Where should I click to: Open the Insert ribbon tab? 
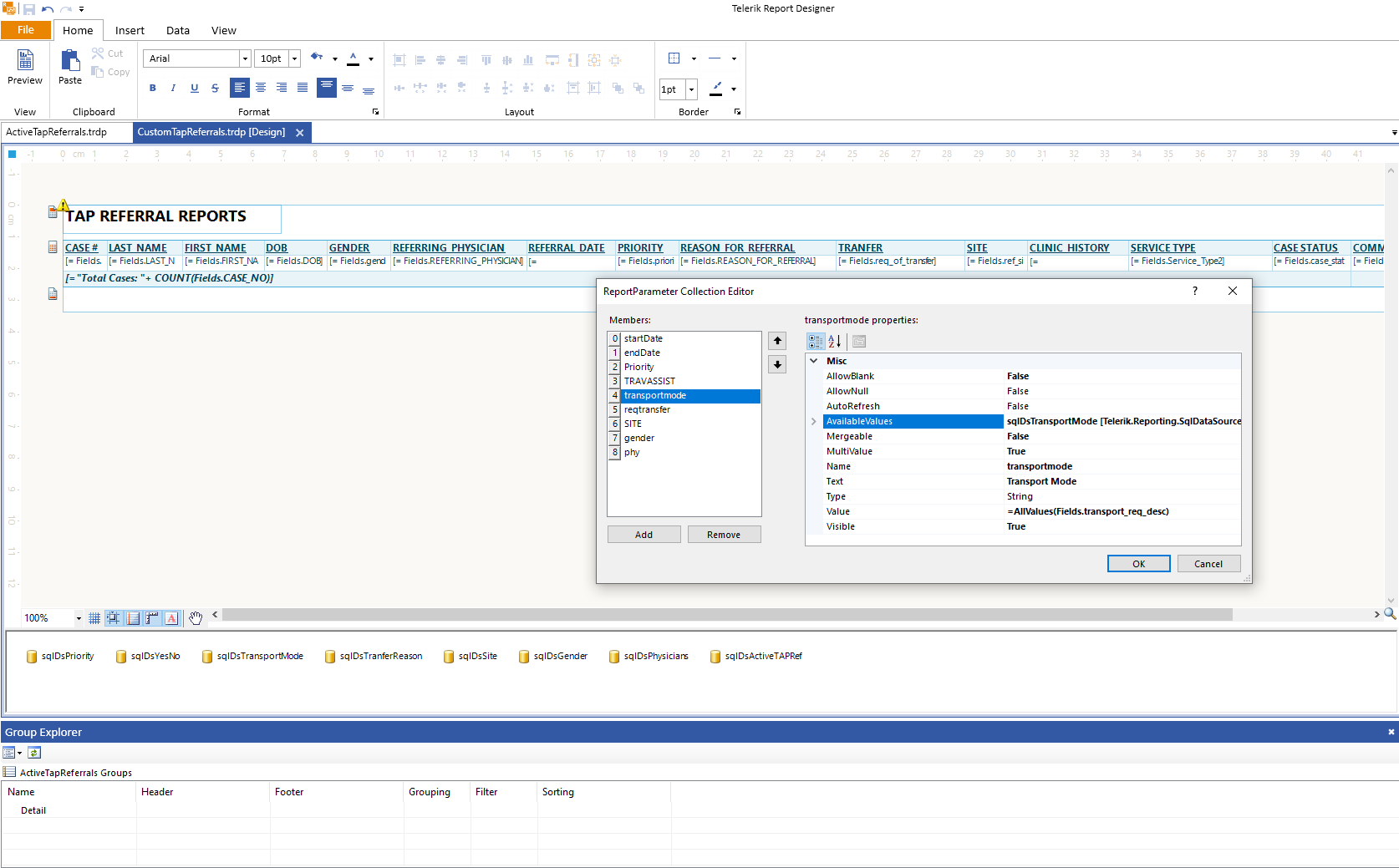tap(130, 30)
